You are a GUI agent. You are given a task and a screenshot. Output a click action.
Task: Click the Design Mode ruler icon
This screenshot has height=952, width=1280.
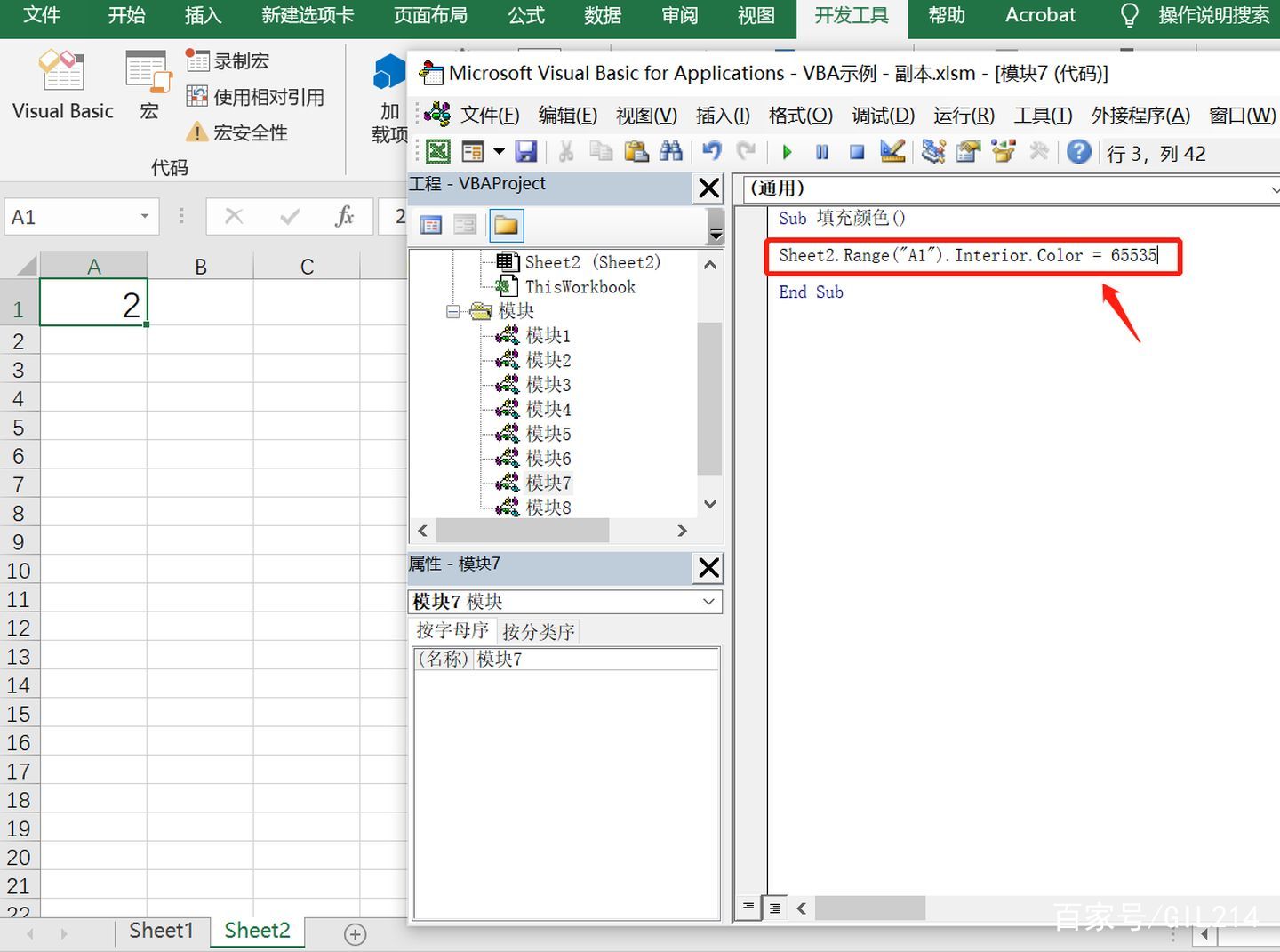point(892,152)
